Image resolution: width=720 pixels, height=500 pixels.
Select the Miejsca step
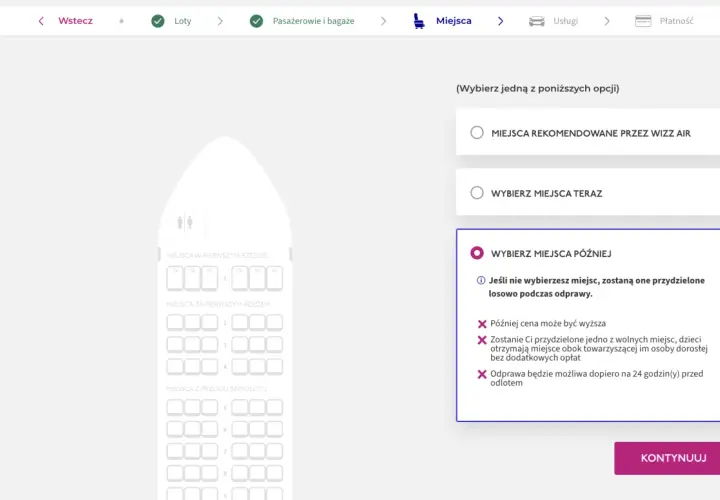coord(454,21)
